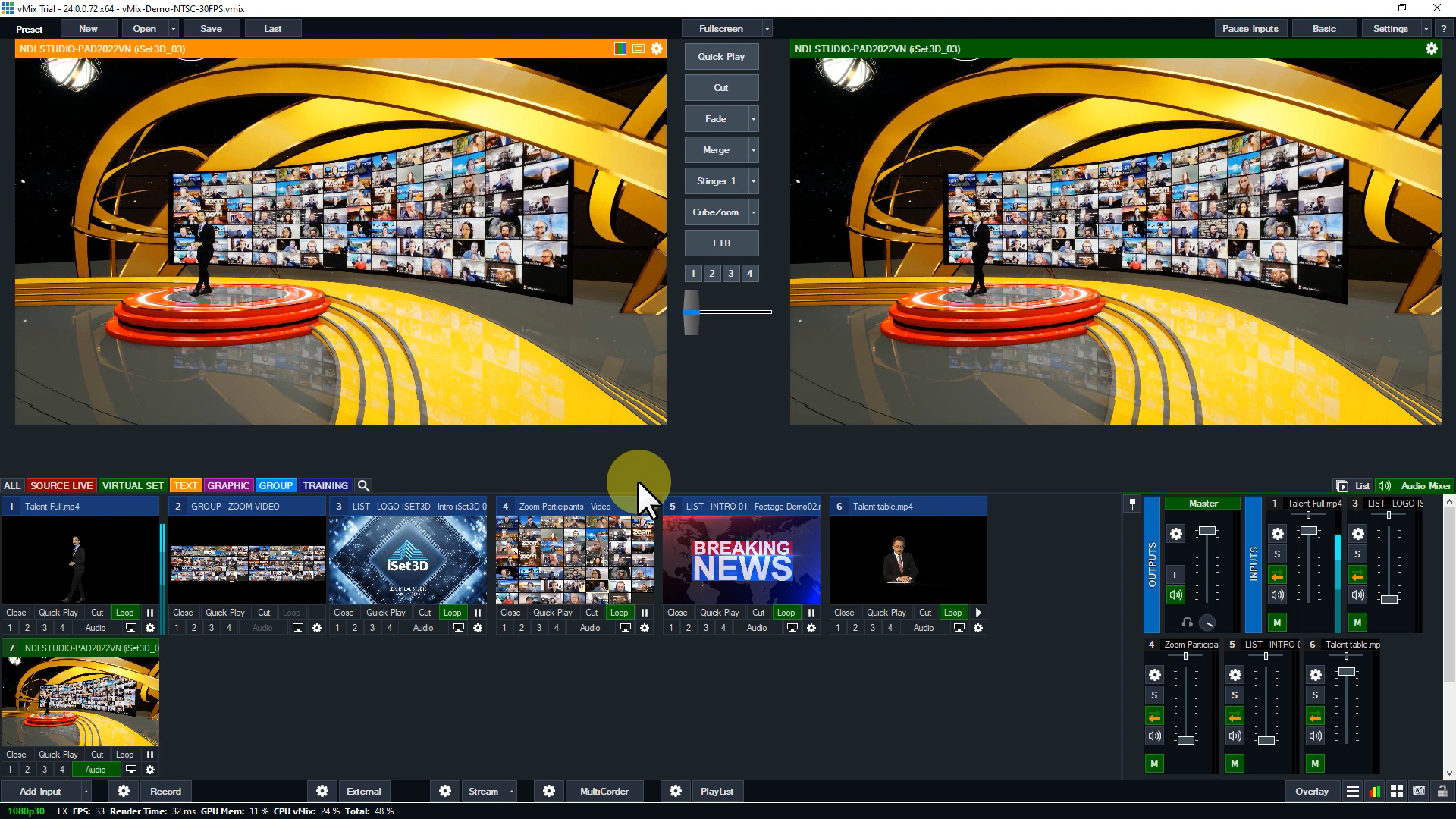Screen dimensions: 1456x819
Task: Open input search magnifier
Action: tap(363, 485)
